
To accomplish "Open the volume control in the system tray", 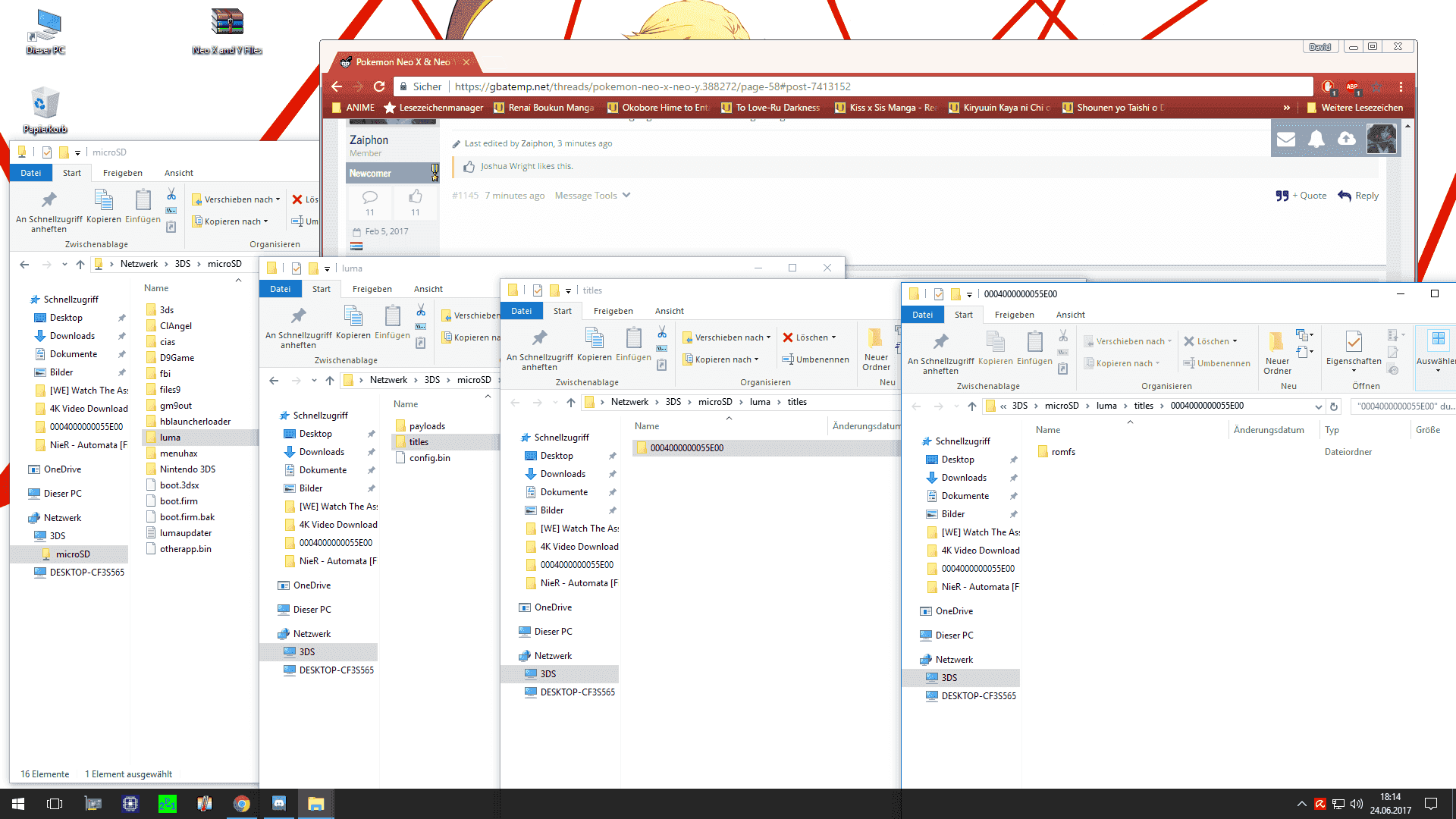I will [x=1356, y=804].
